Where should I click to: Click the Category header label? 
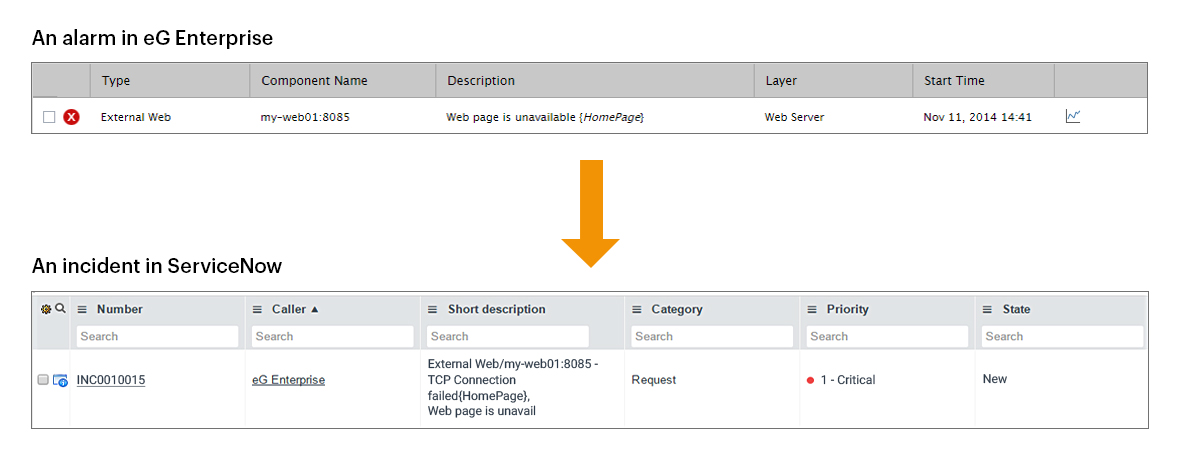pyautogui.click(x=677, y=309)
